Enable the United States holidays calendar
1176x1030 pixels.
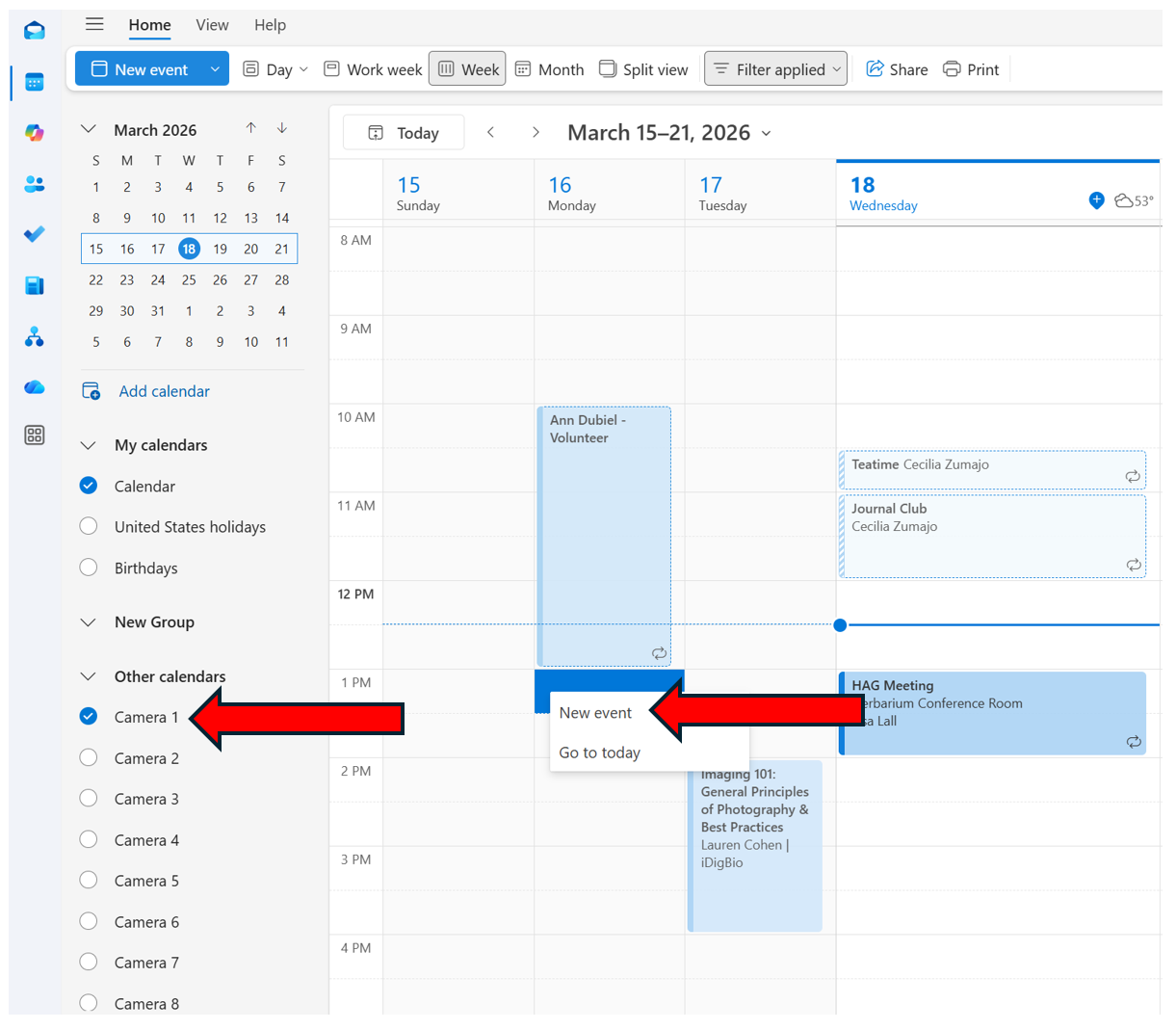(89, 527)
